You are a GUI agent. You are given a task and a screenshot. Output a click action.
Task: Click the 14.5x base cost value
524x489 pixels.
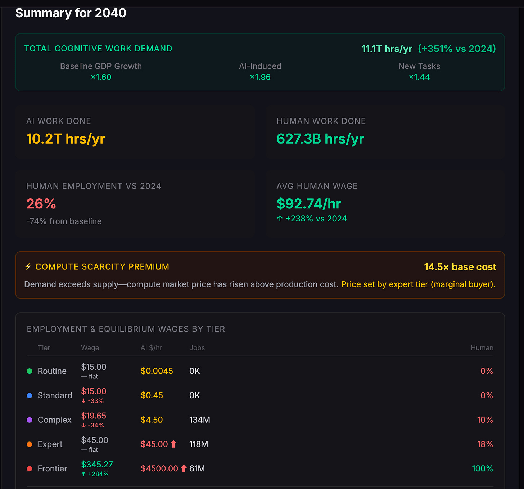[x=460, y=267]
